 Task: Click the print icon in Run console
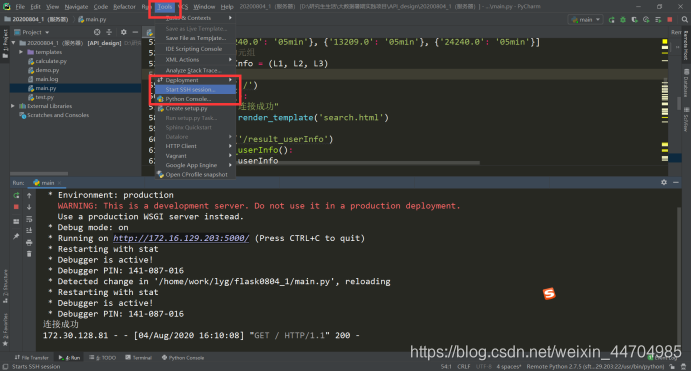29,242
